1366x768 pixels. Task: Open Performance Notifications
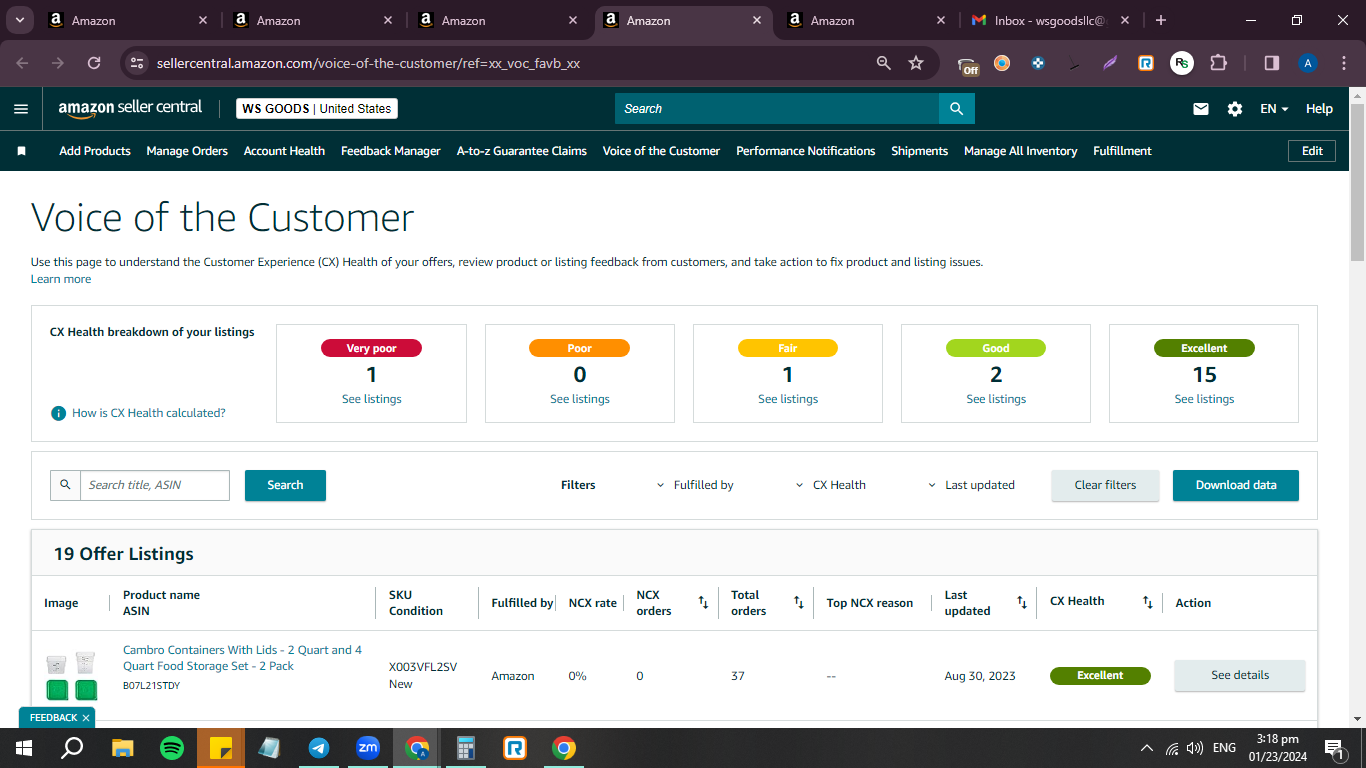(x=806, y=151)
